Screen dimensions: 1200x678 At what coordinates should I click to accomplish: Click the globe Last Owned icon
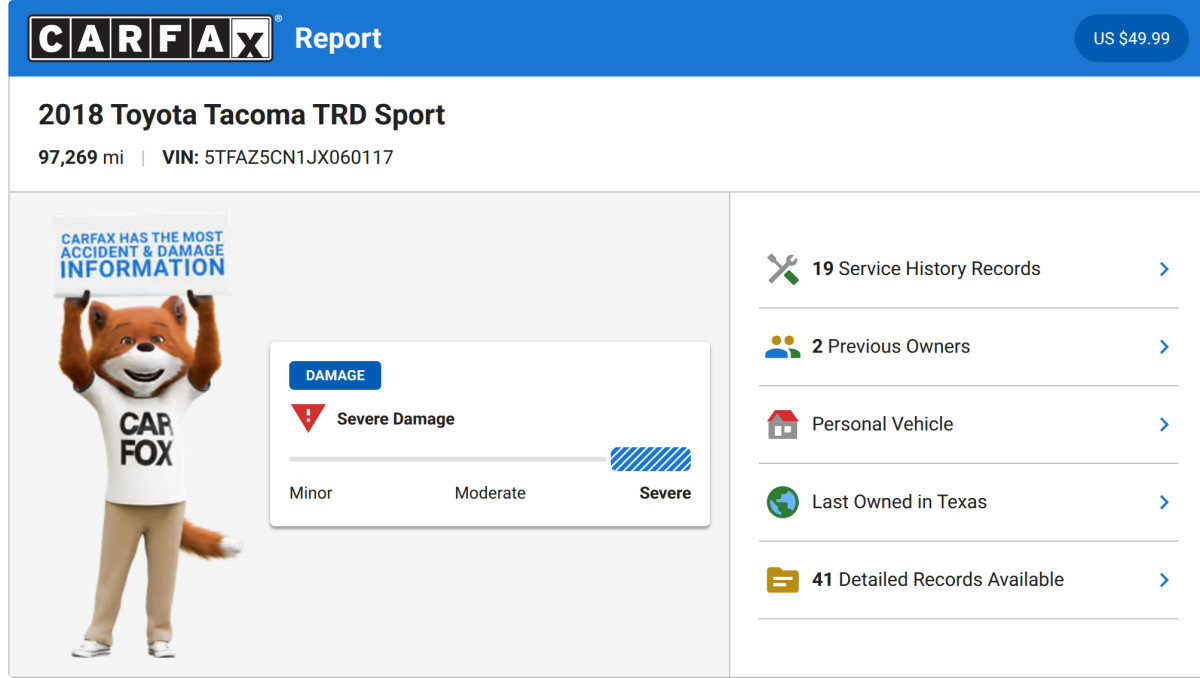tap(783, 502)
